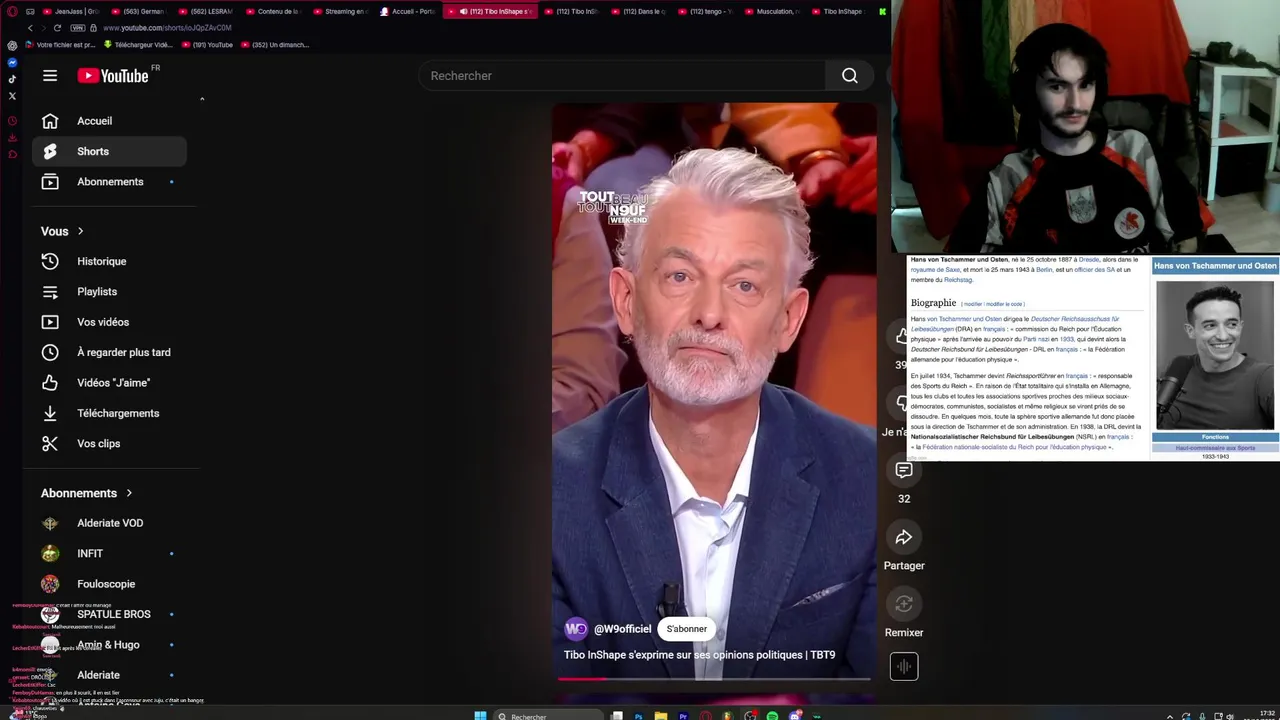Open Discord from the taskbar

[795, 716]
